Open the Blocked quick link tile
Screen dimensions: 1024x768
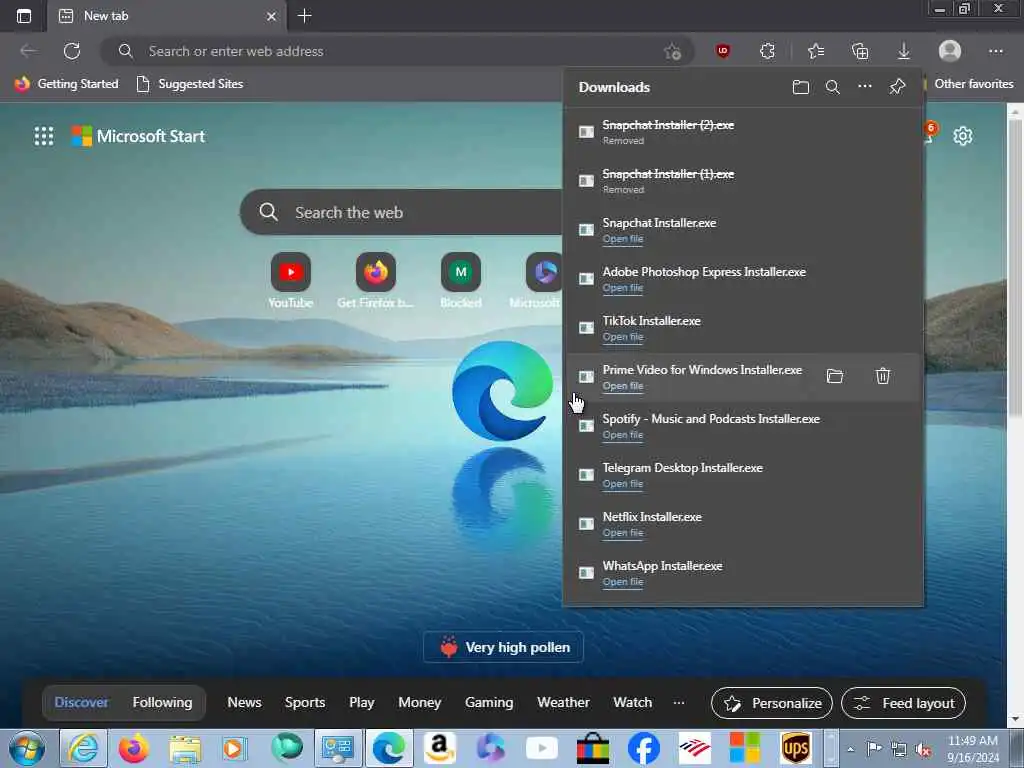(461, 281)
